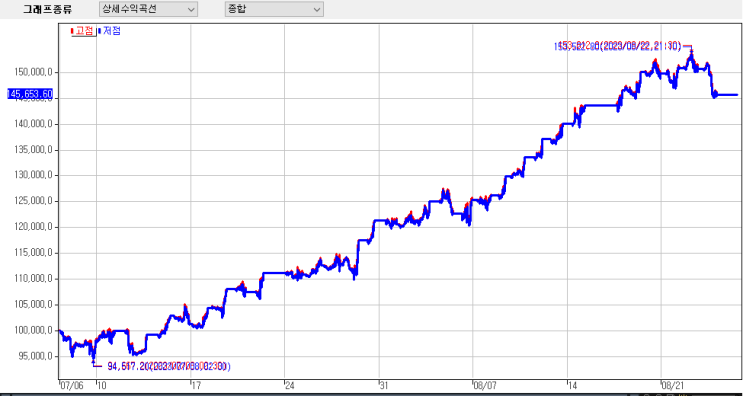This screenshot has height=396, width=743.
Task: Open the 상세수익곡선 graph type dropdown
Action: click(148, 9)
